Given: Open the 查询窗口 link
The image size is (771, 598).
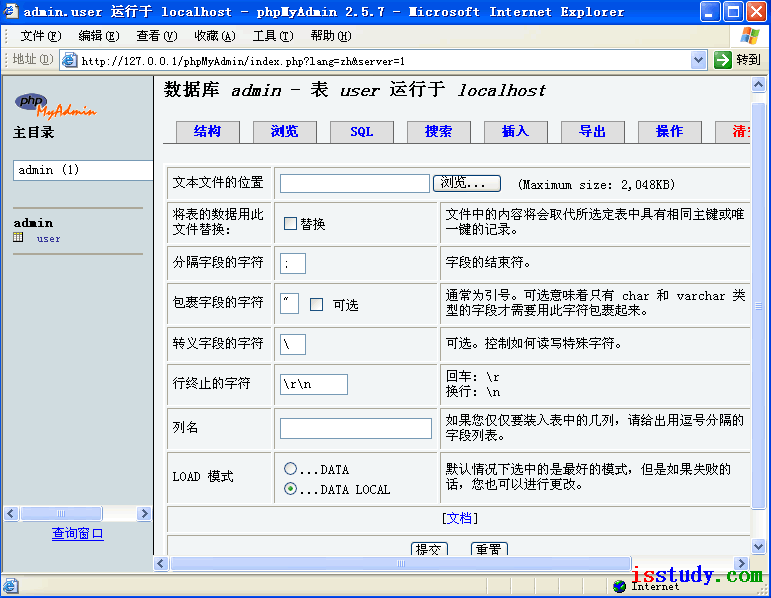Looking at the screenshot, I should [78, 534].
